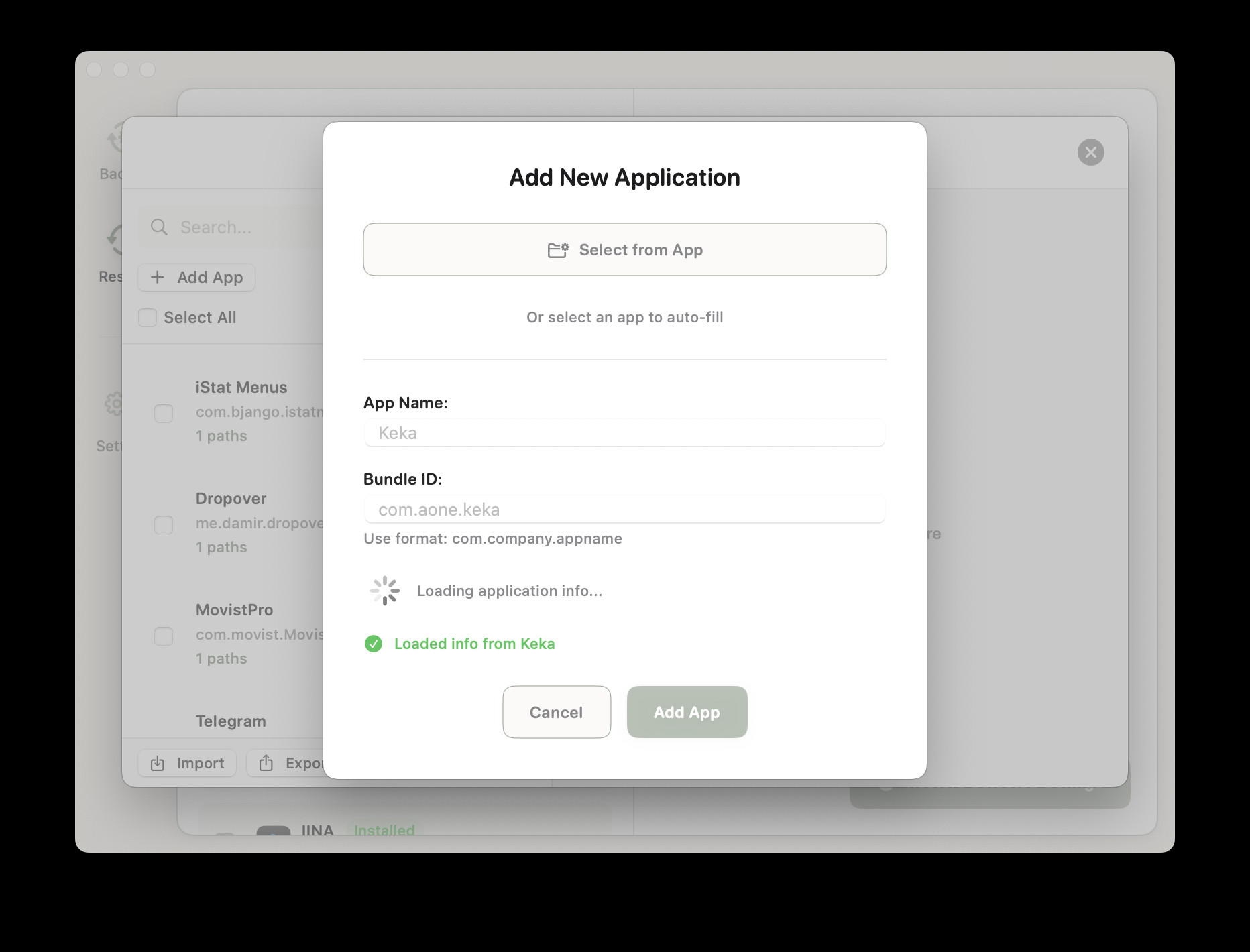Select the iStat Menus row title
1250x952 pixels.
pyautogui.click(x=241, y=388)
